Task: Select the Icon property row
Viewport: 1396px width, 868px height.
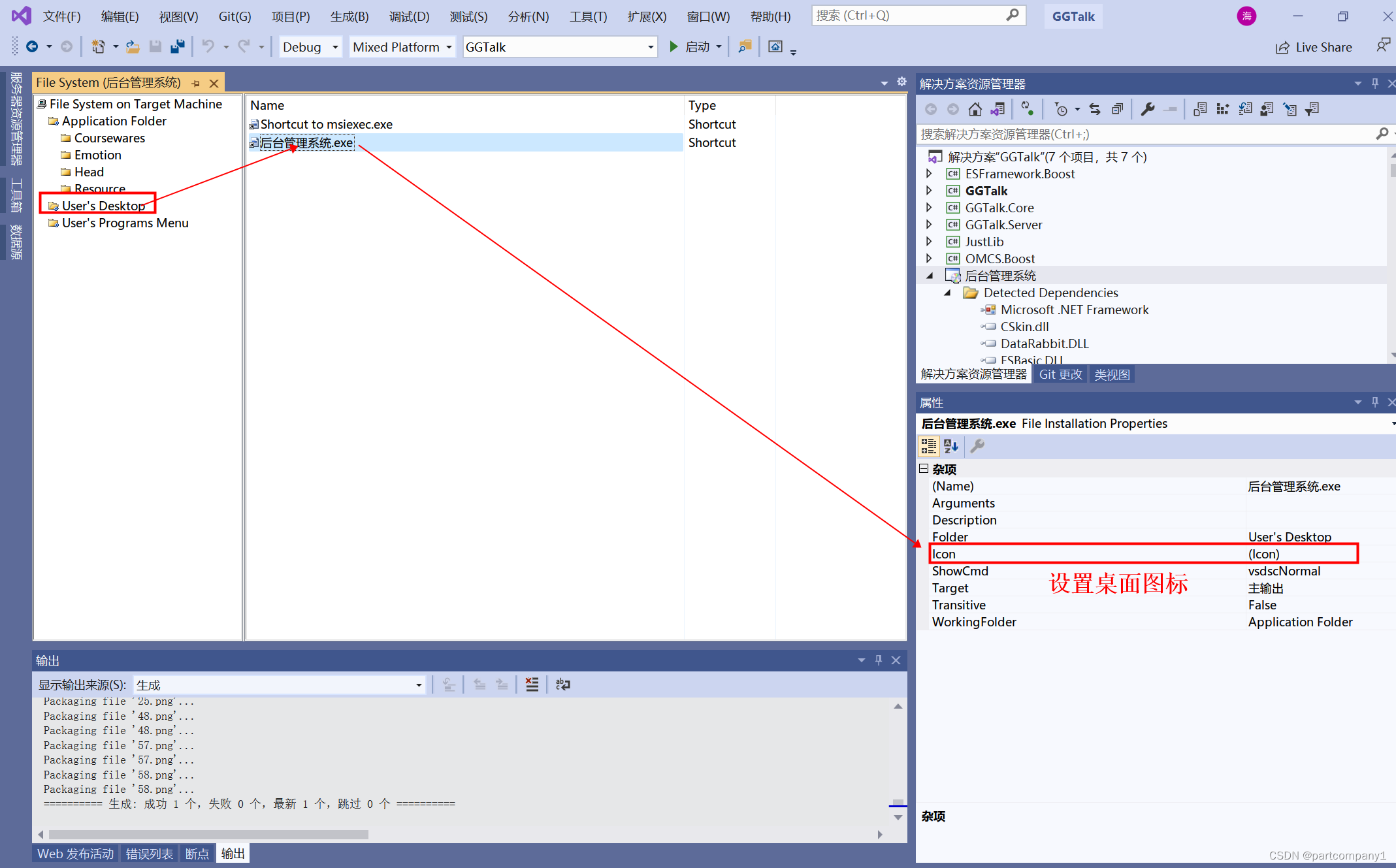Action: coord(1143,554)
